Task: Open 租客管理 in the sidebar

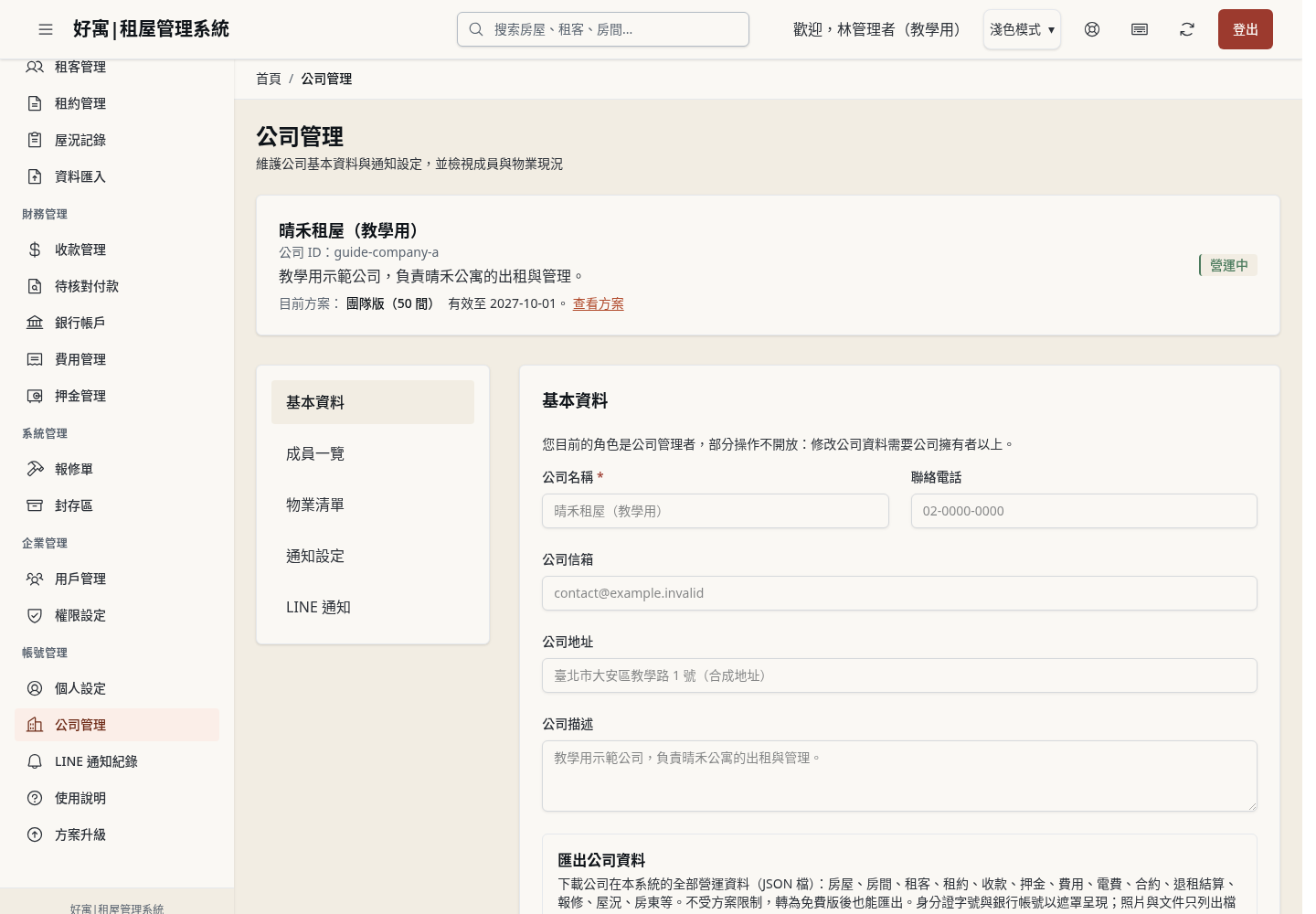Action: point(117,67)
